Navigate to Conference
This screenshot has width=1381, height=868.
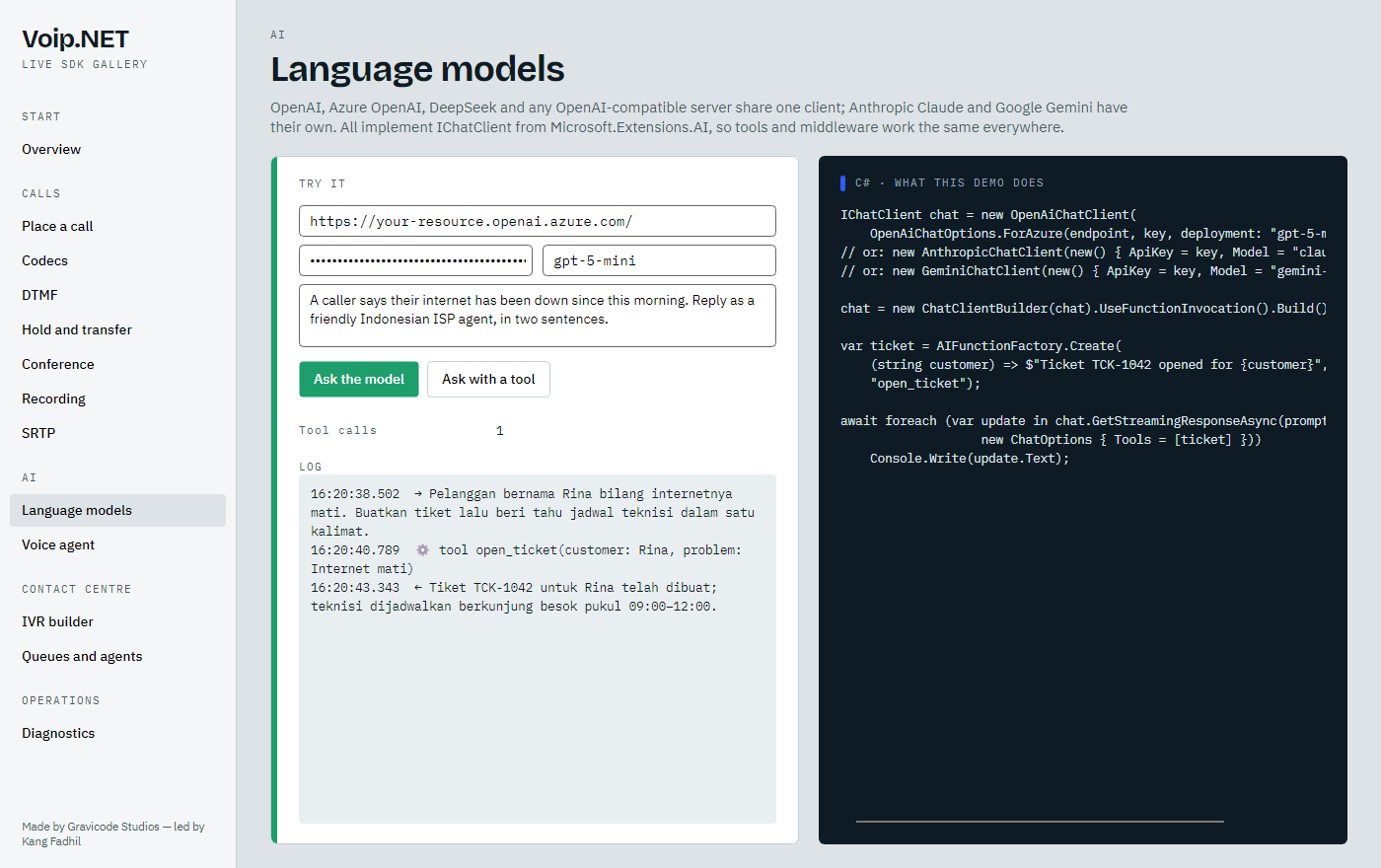click(x=117, y=365)
